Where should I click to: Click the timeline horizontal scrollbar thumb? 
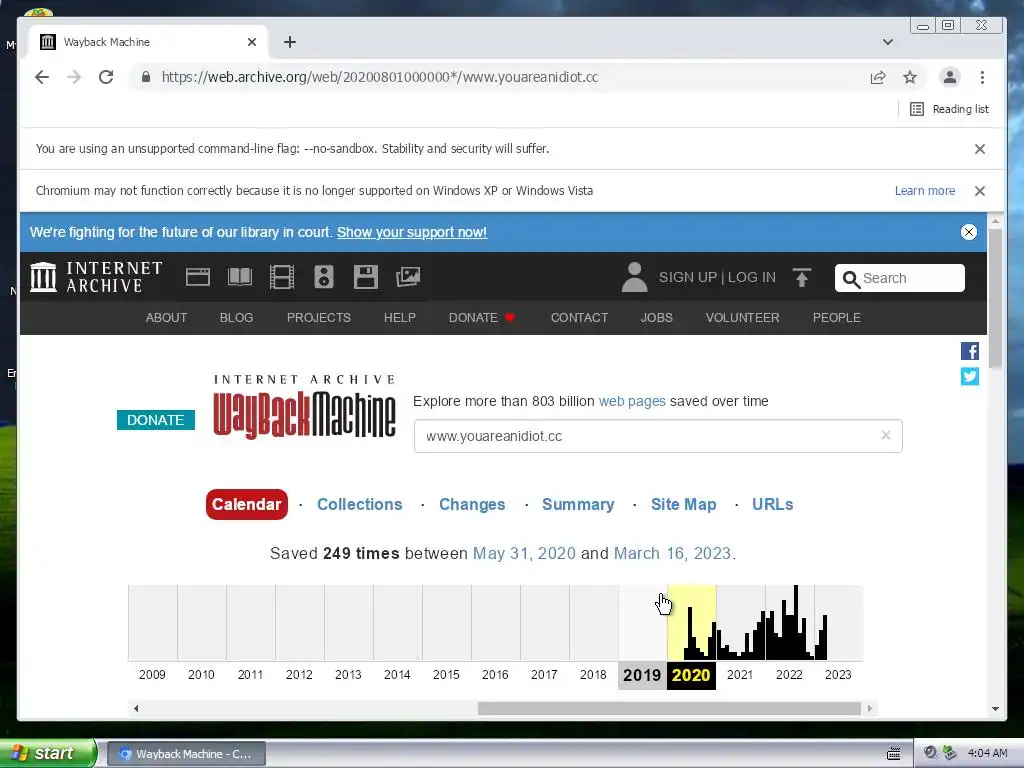point(669,709)
